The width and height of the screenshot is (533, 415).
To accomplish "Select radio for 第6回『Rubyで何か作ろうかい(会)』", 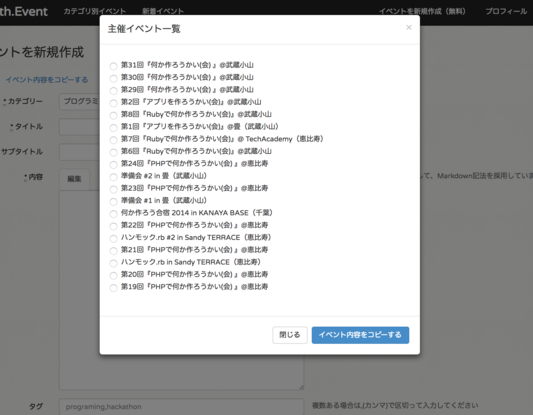I will [113, 152].
